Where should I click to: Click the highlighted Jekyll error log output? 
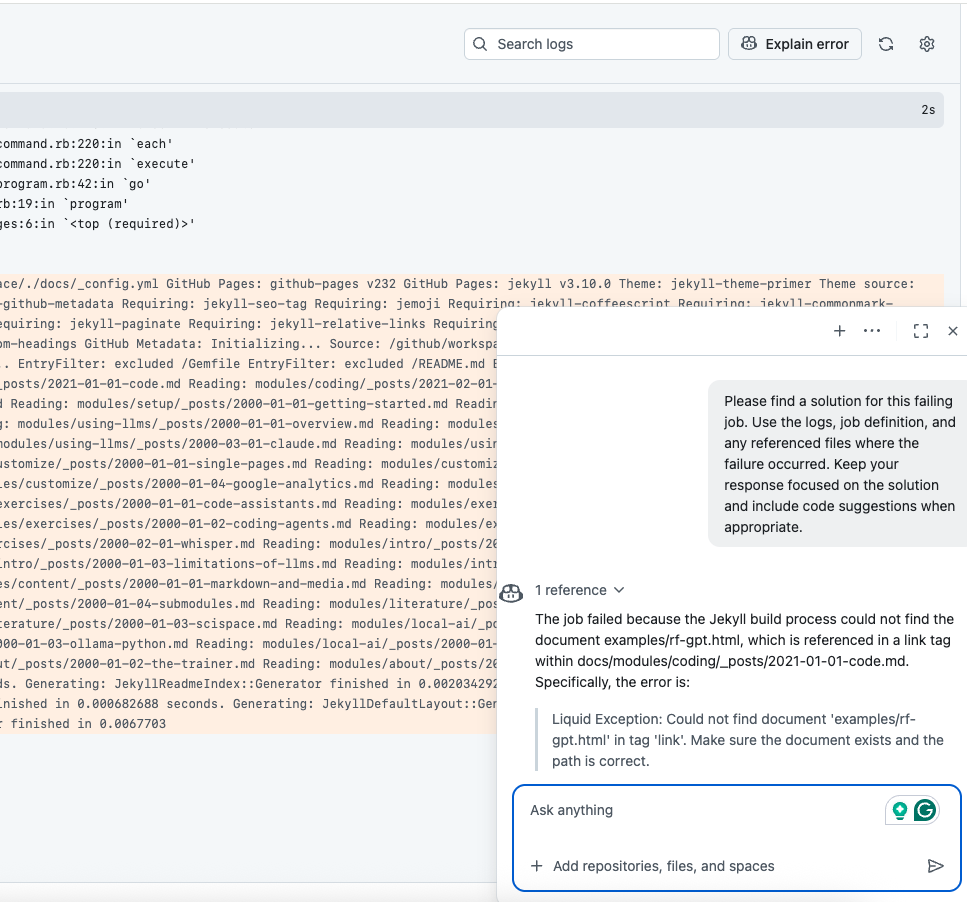click(x=250, y=500)
